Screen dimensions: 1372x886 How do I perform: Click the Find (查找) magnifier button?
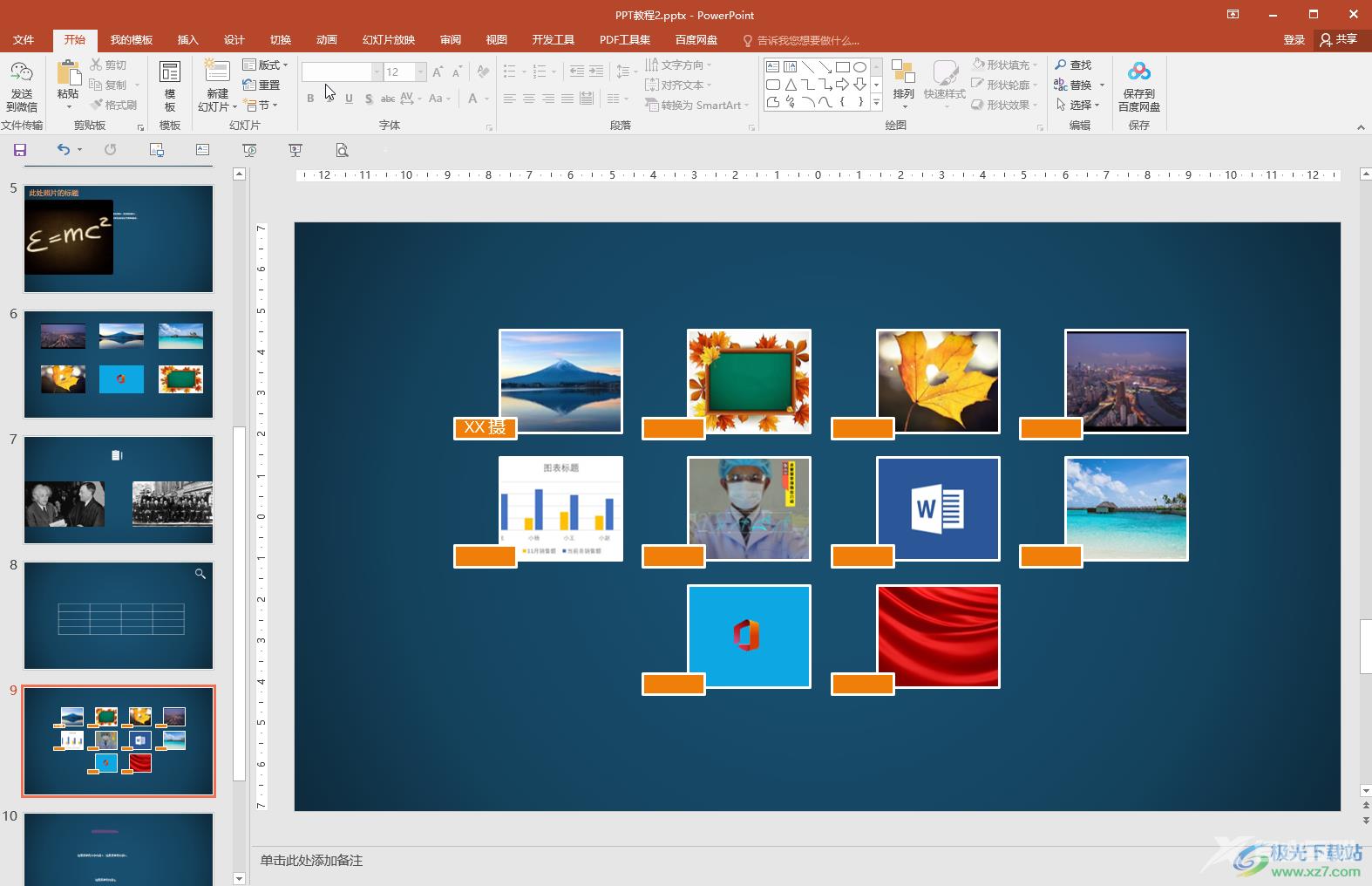[1073, 65]
